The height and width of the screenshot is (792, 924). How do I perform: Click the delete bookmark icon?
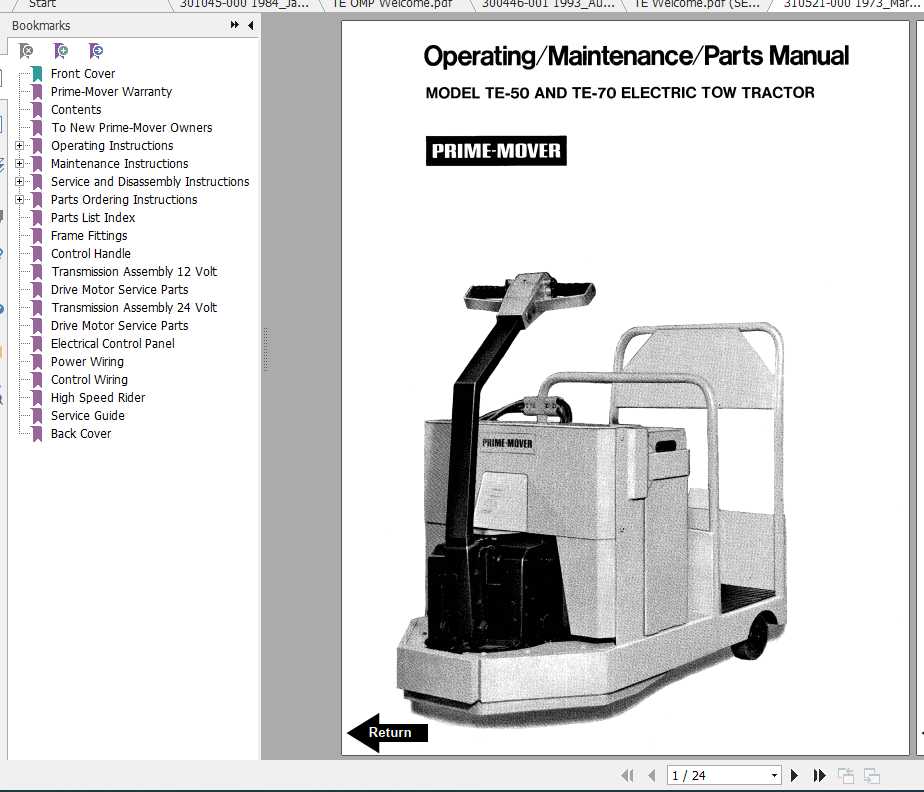pyautogui.click(x=25, y=50)
